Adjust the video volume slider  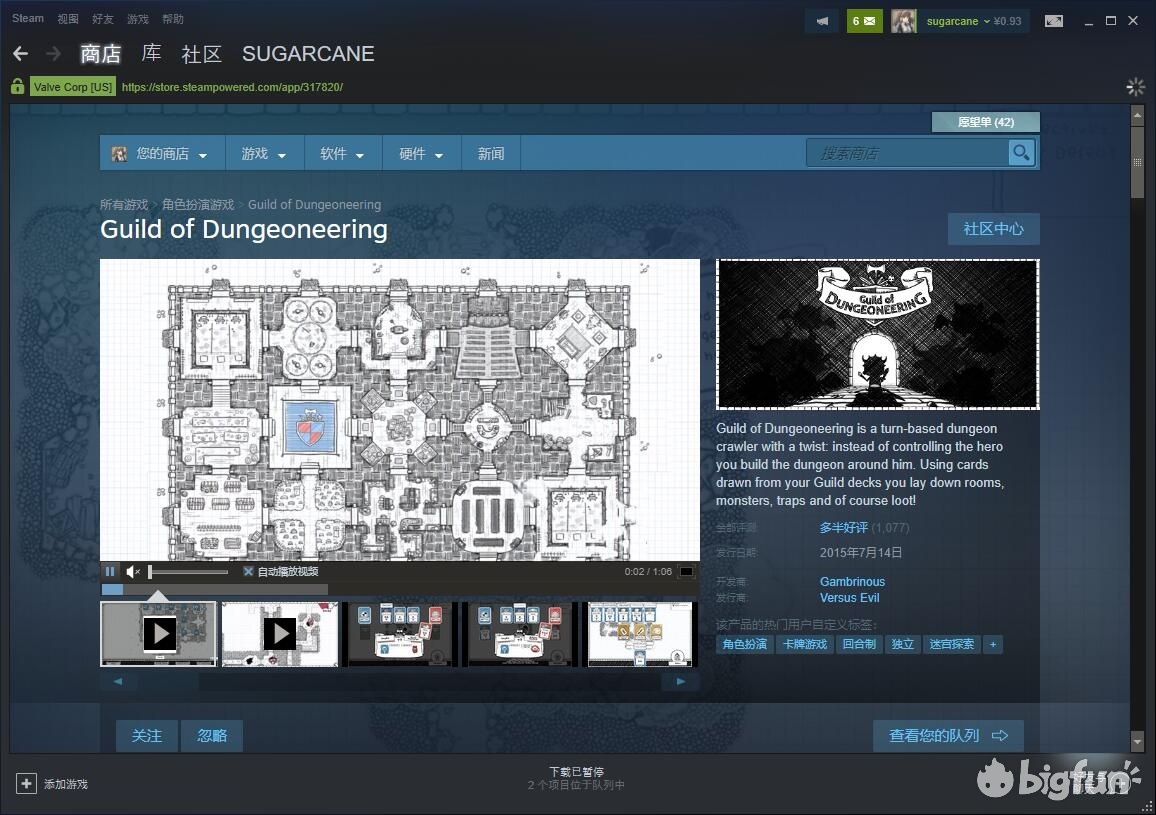[x=188, y=572]
